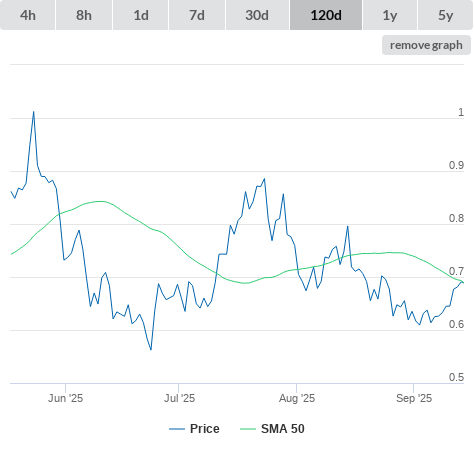
Task: Click the remove graph button
Action: coord(426,45)
